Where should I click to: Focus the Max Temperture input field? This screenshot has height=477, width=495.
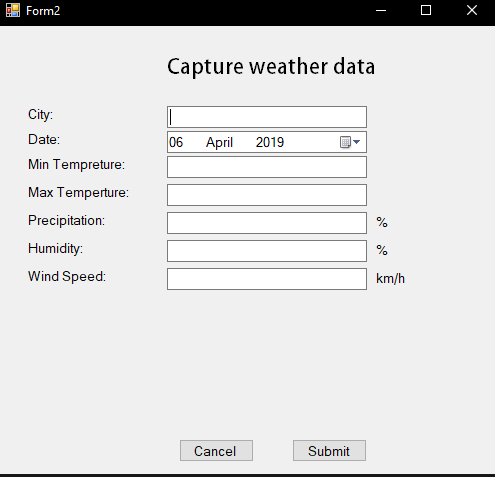[x=267, y=195]
